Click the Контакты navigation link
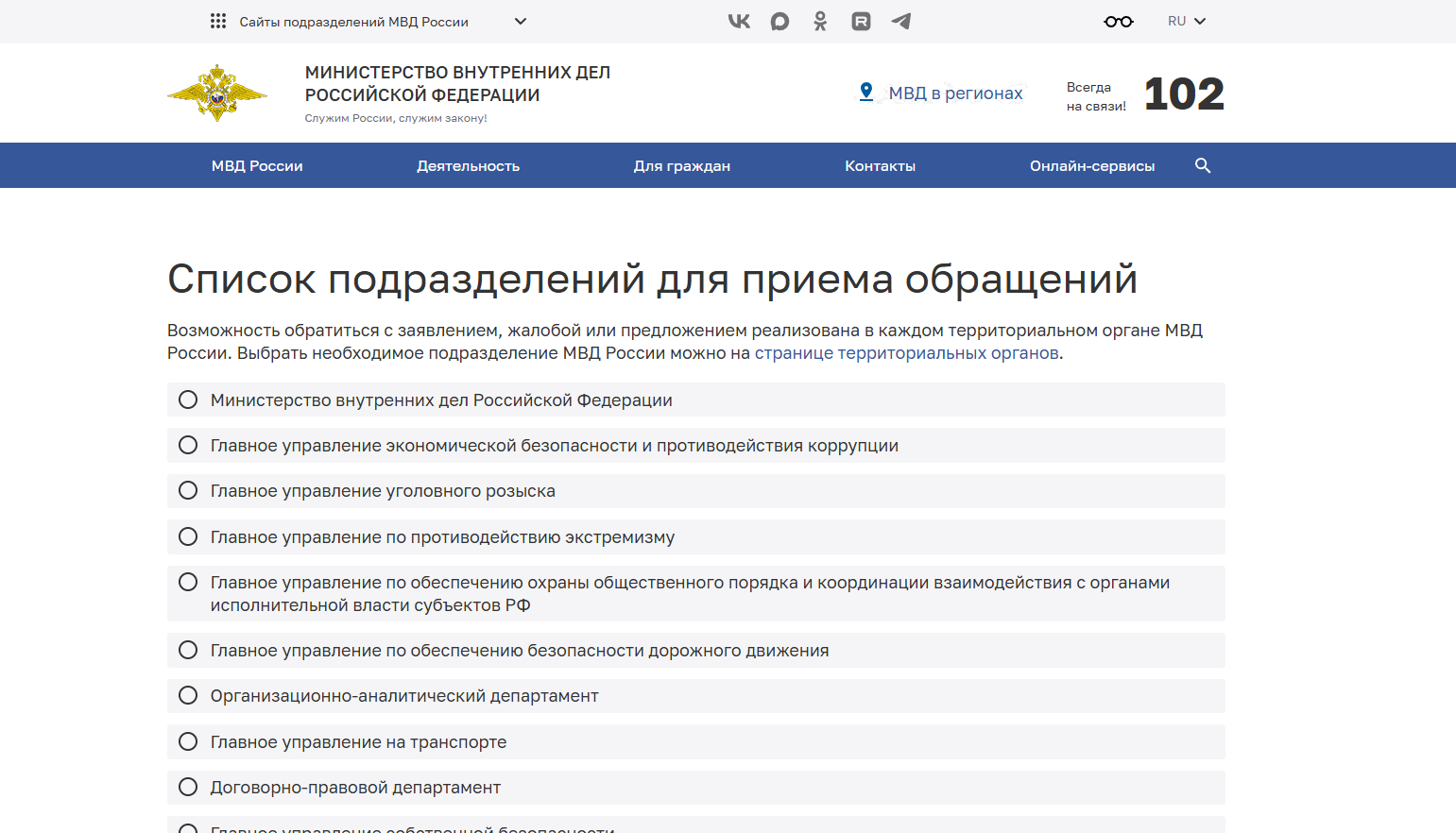 click(880, 165)
